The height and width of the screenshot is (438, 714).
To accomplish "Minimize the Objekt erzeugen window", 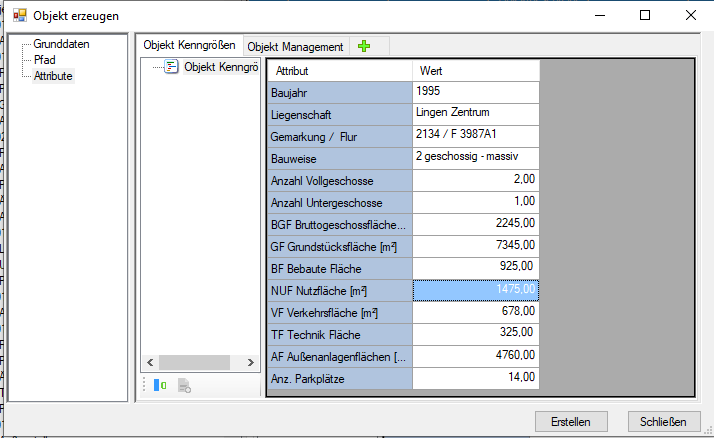I will (x=600, y=15).
